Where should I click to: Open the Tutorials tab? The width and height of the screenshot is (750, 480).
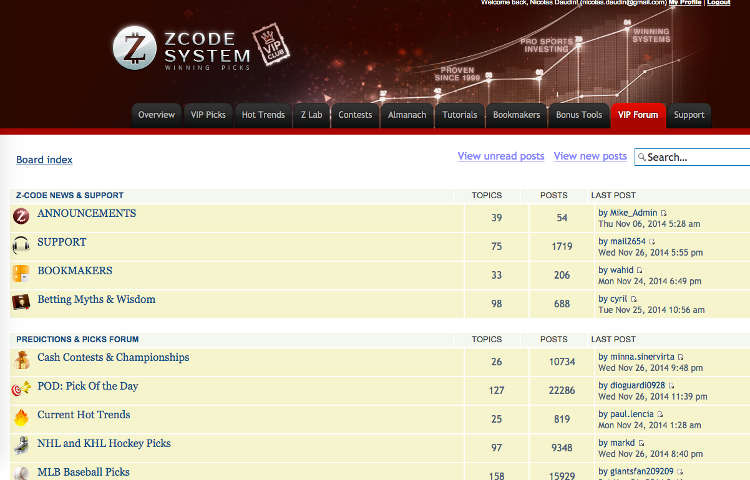(460, 115)
